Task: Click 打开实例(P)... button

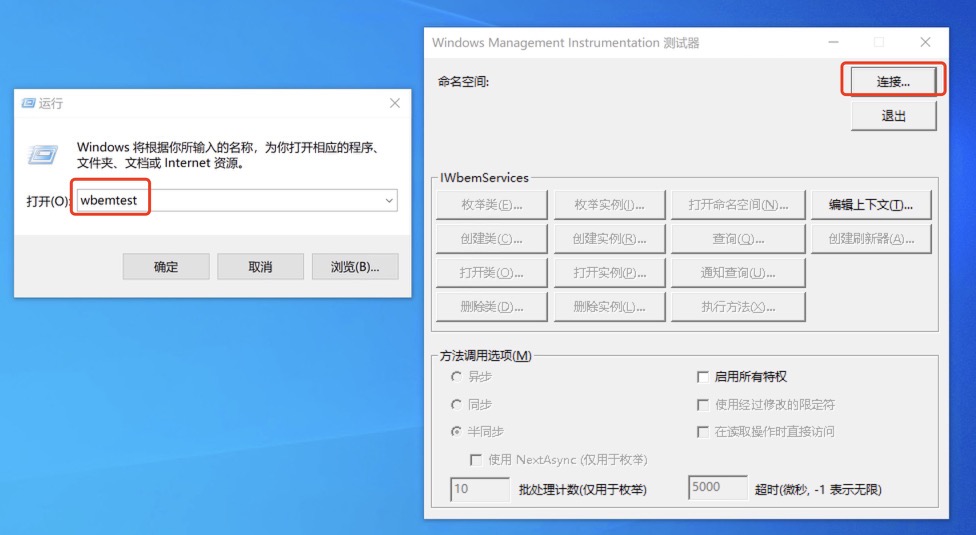Action: pyautogui.click(x=609, y=272)
